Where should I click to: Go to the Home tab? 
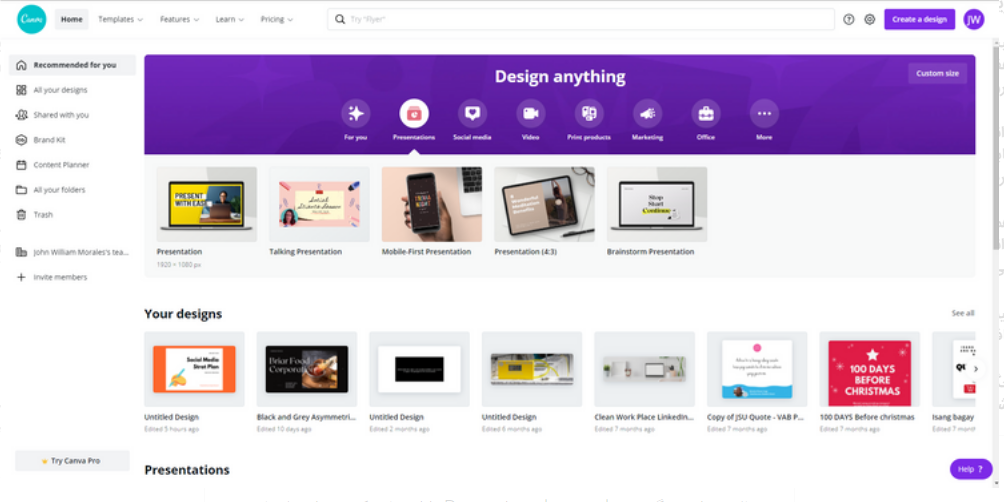click(72, 19)
